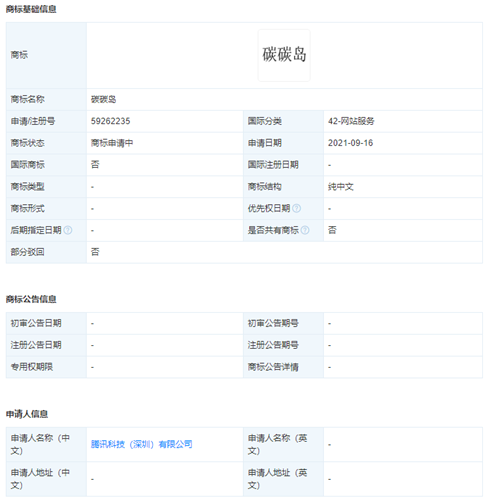Viewport: 487px width, 500px height.
Task: Click the 商标基础信息 section heading
Action: pos(31,9)
